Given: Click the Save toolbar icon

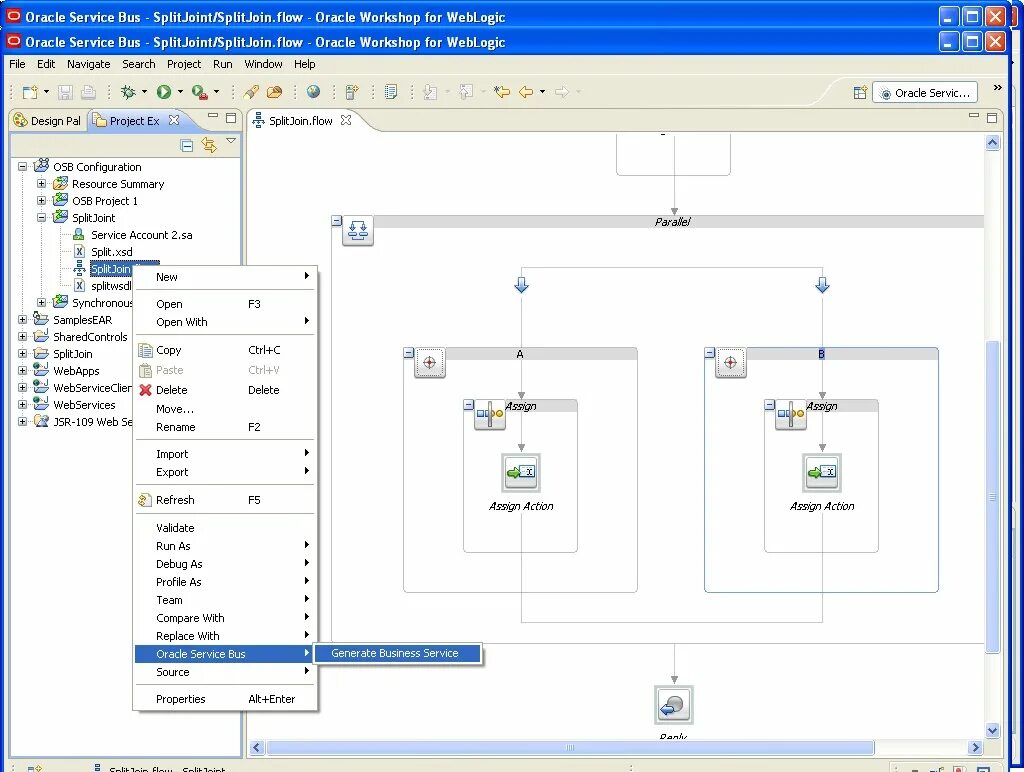Looking at the screenshot, I should (x=65, y=92).
